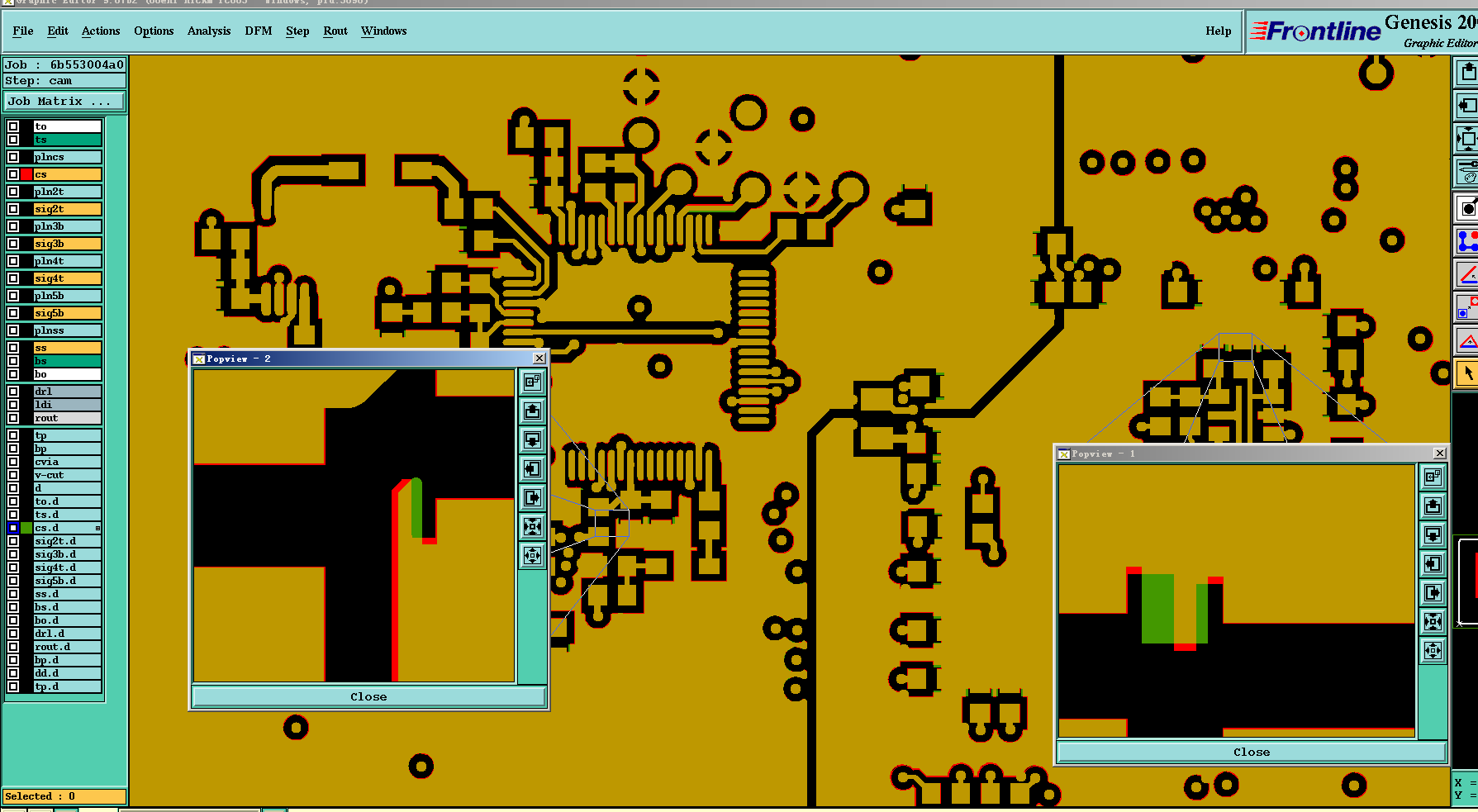Viewport: 1478px width, 812px height.
Task: Toggle the cs.d layer checkbox
Action: 13,528
